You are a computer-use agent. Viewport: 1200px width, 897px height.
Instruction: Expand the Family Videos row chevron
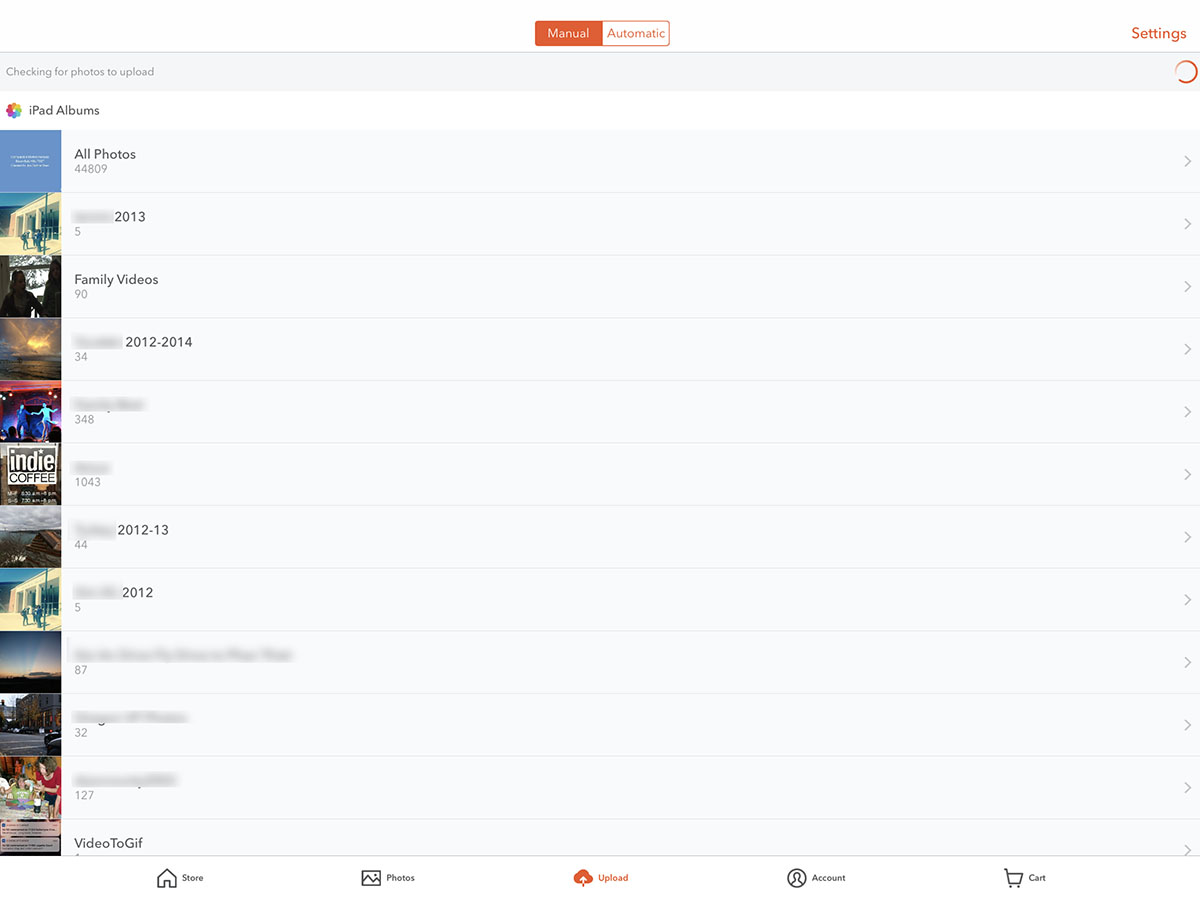[1187, 287]
